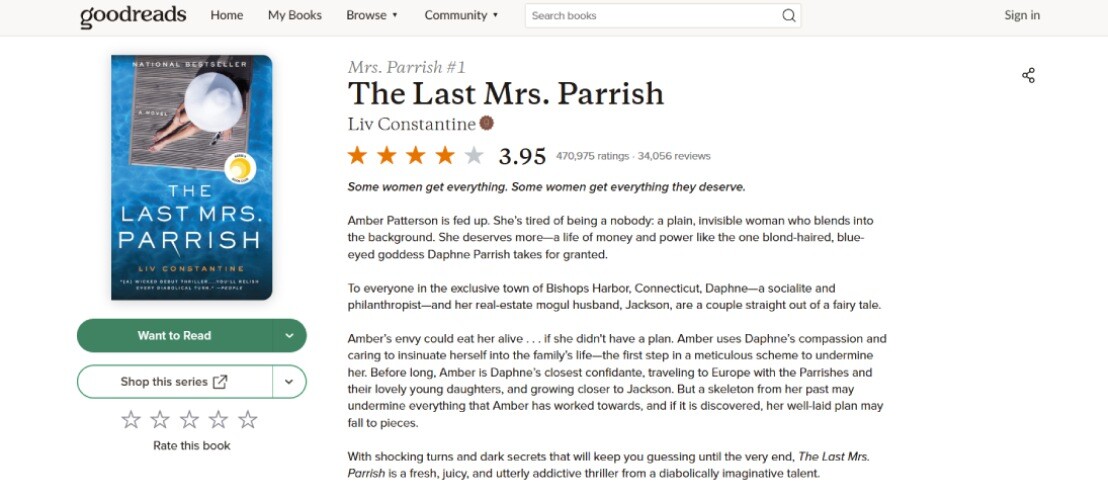The height and width of the screenshot is (500, 1108).
Task: Expand the Shop this series dropdown arrow
Action: point(289,381)
